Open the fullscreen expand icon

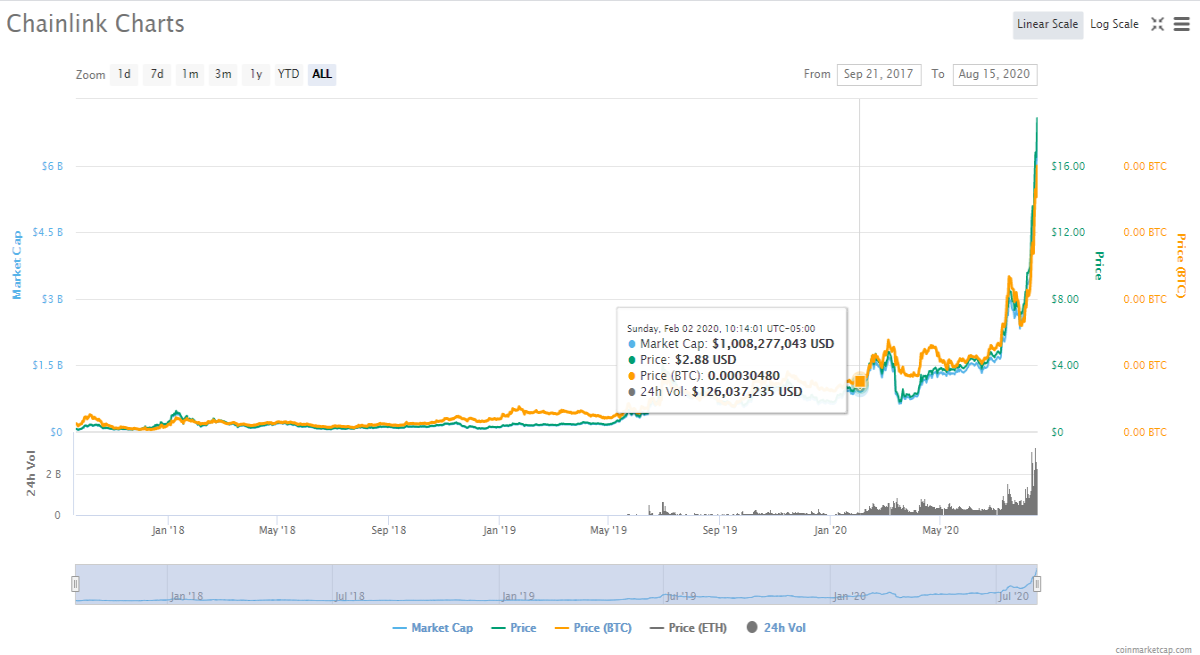point(1157,24)
